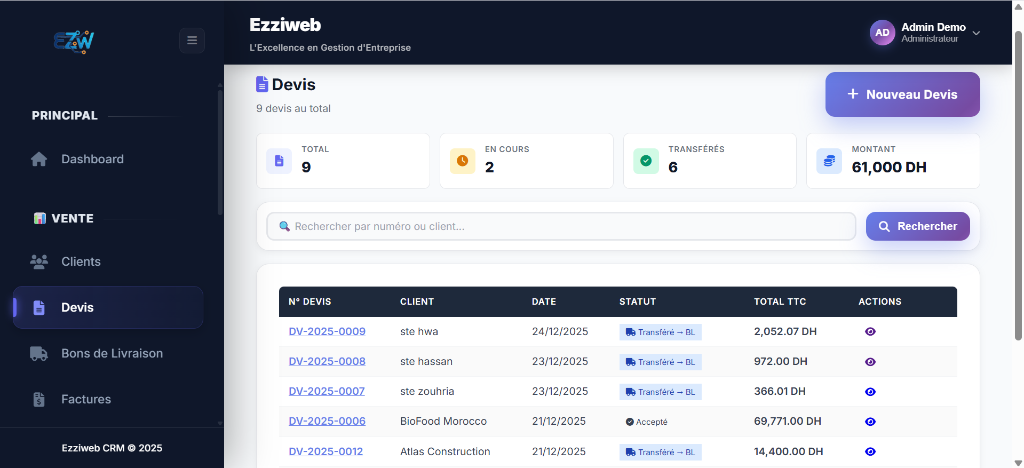Click the main page vertical scrollbar
1024x468 pixels.
coord(1018,183)
